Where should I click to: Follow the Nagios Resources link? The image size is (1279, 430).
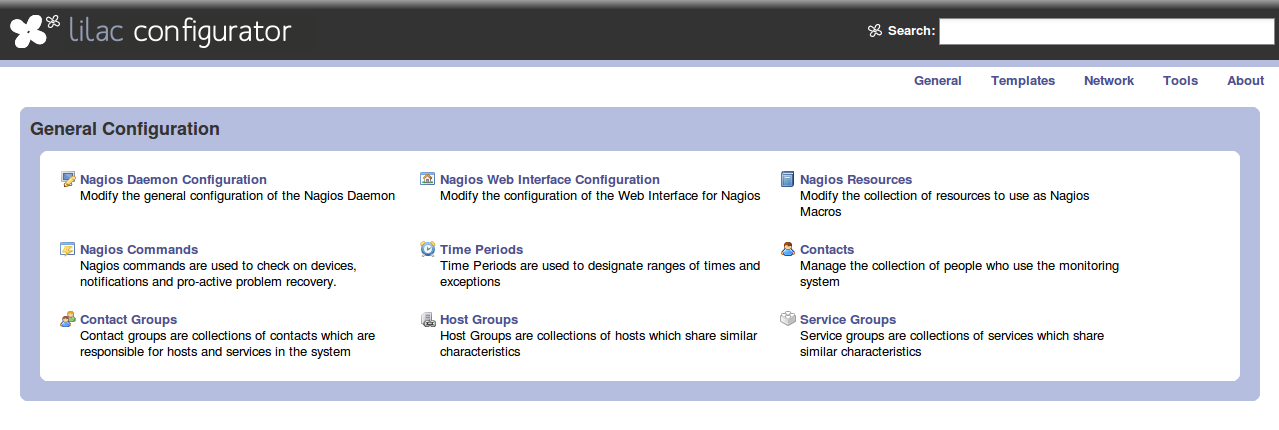click(x=855, y=180)
